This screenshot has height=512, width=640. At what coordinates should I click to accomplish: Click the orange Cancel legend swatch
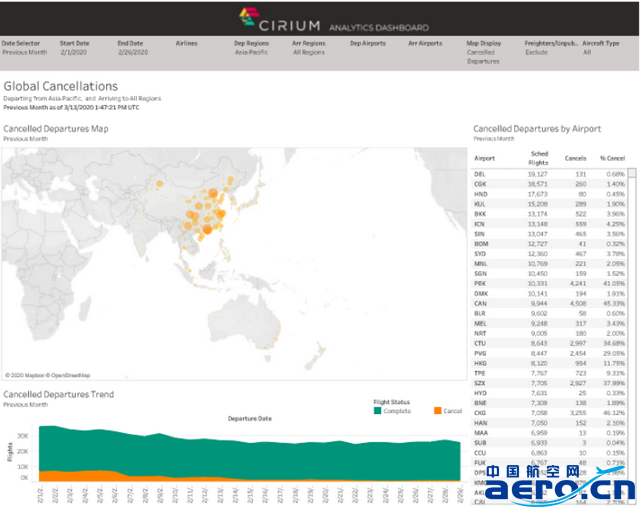click(x=438, y=411)
